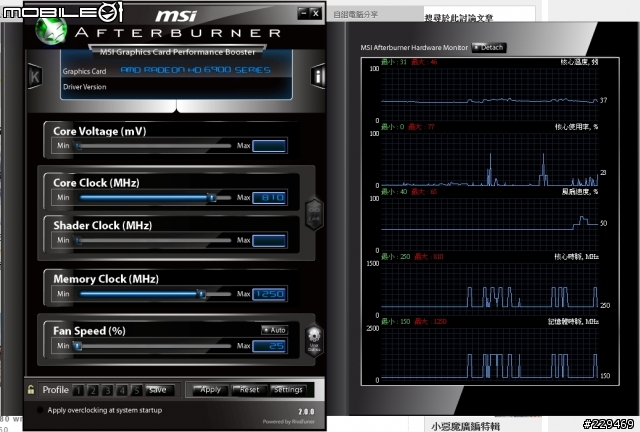Click the Memory Clock 1250 value field

coord(269,294)
